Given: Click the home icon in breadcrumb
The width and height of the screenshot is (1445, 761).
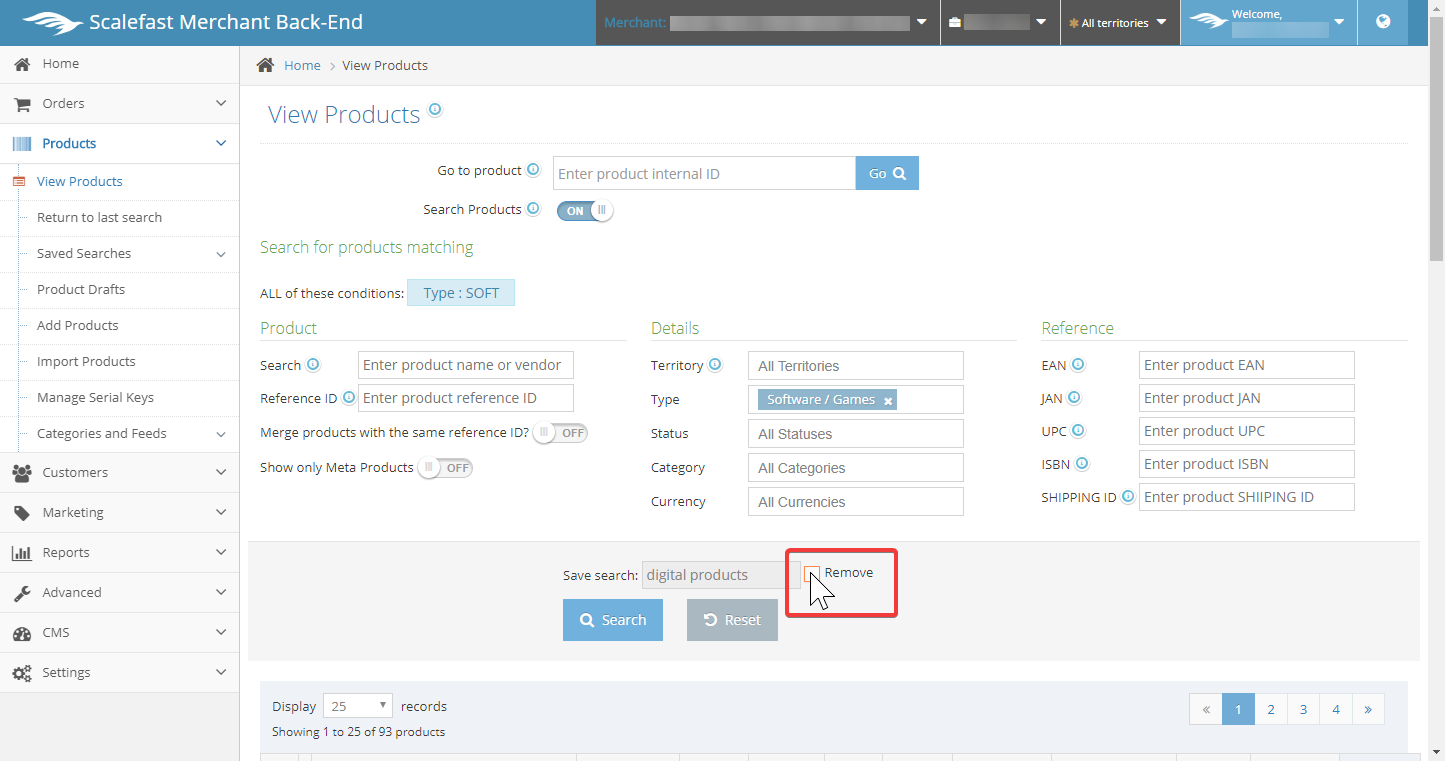Looking at the screenshot, I should [265, 65].
